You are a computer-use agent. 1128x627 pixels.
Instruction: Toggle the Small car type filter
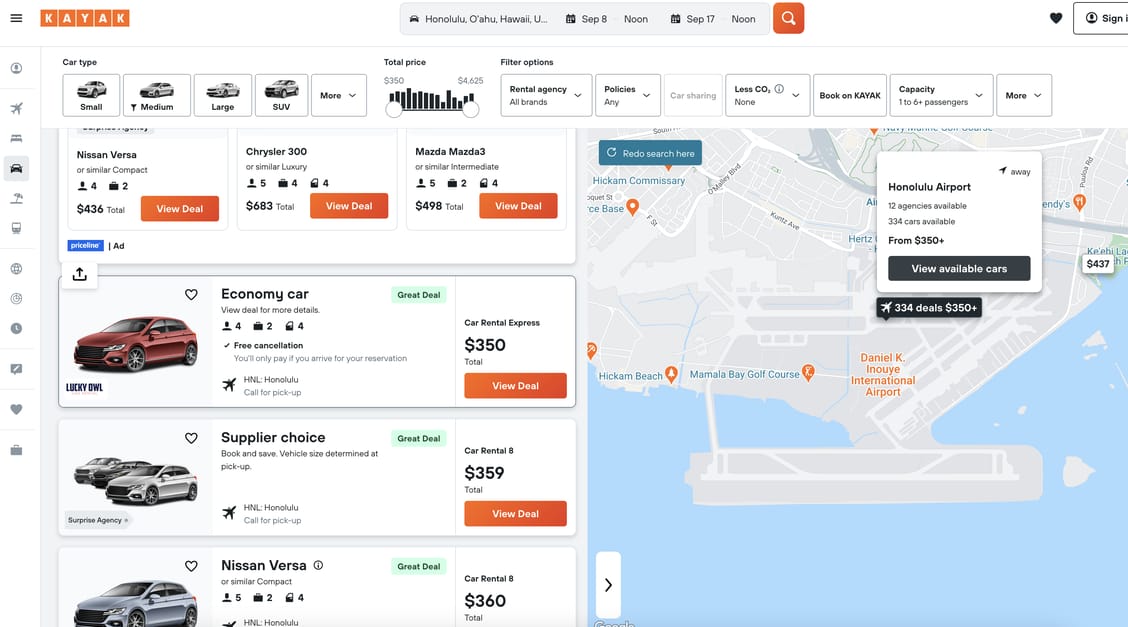coord(91,95)
